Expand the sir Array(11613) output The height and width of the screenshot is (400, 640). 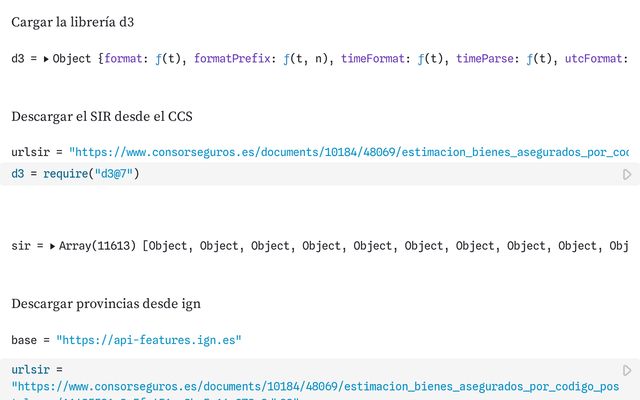[x=52, y=246]
